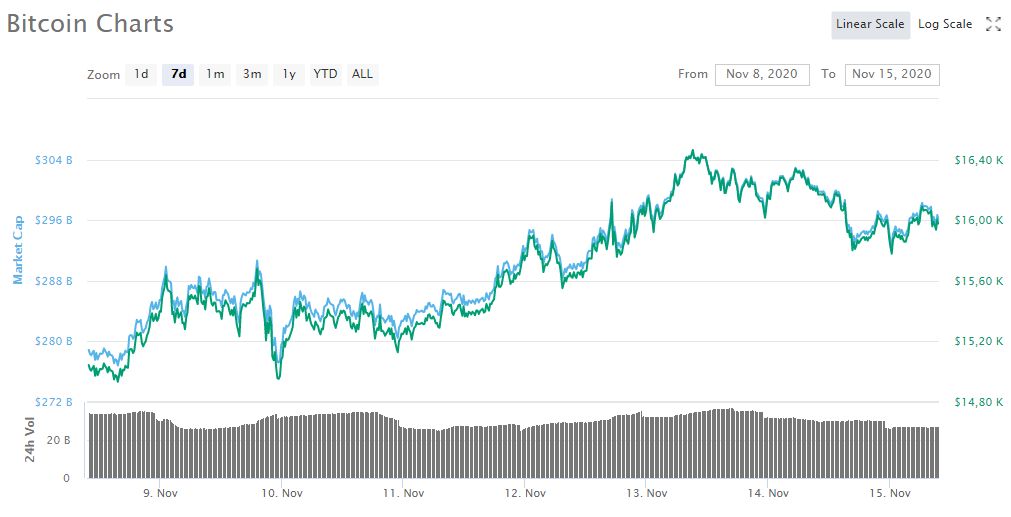Image resolution: width=1011 pixels, height=517 pixels.
Task: Click the 24h Vol axis label
Action: (30, 440)
